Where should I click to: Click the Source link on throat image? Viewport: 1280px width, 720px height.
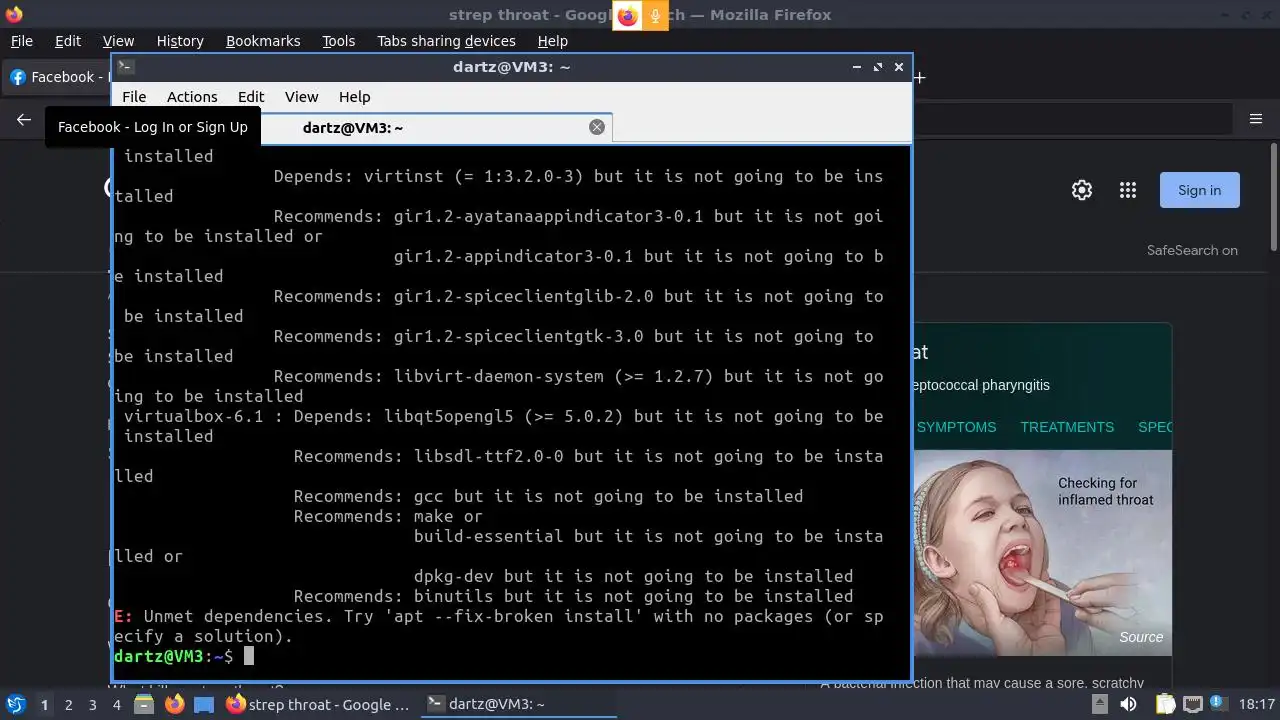click(x=1141, y=637)
